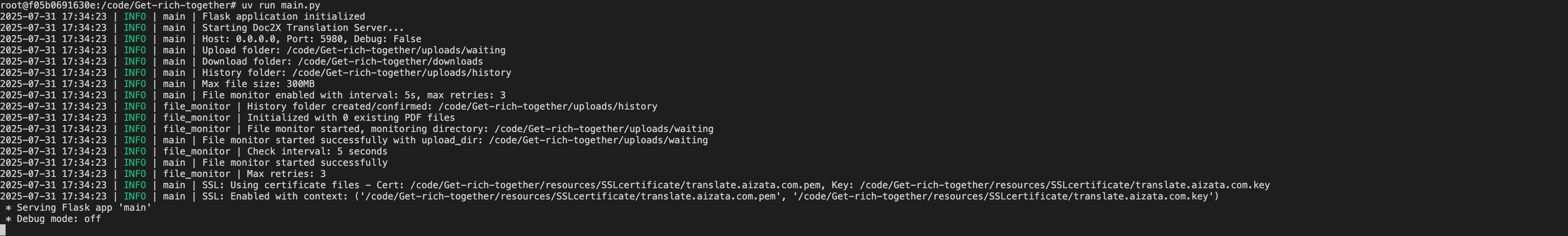Click 'SSL: Enabled with context' log line
This screenshot has width=1568, height=236.
click(710, 197)
